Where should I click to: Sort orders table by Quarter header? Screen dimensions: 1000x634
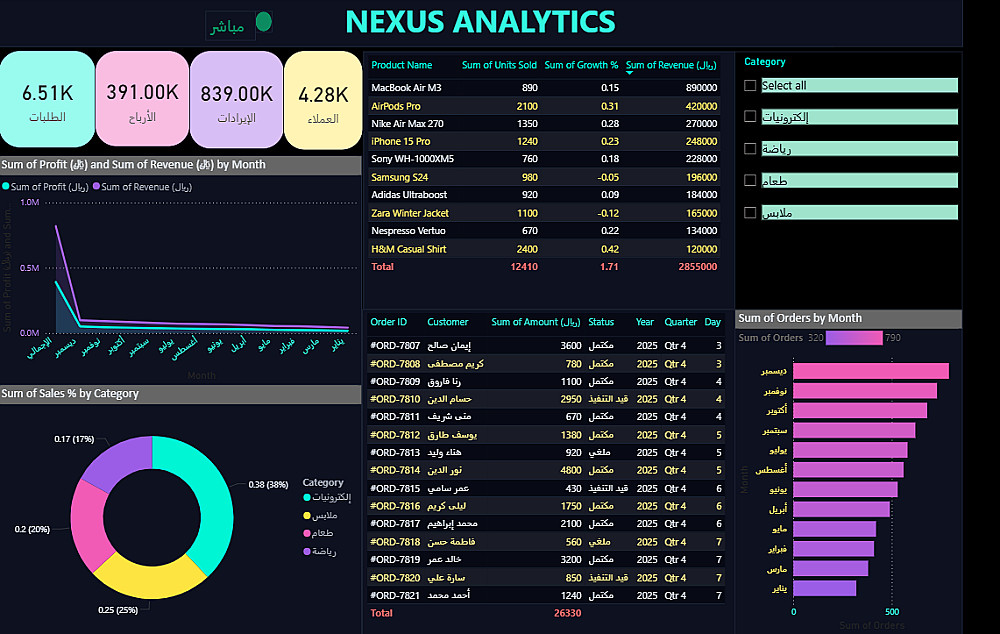[x=680, y=322]
